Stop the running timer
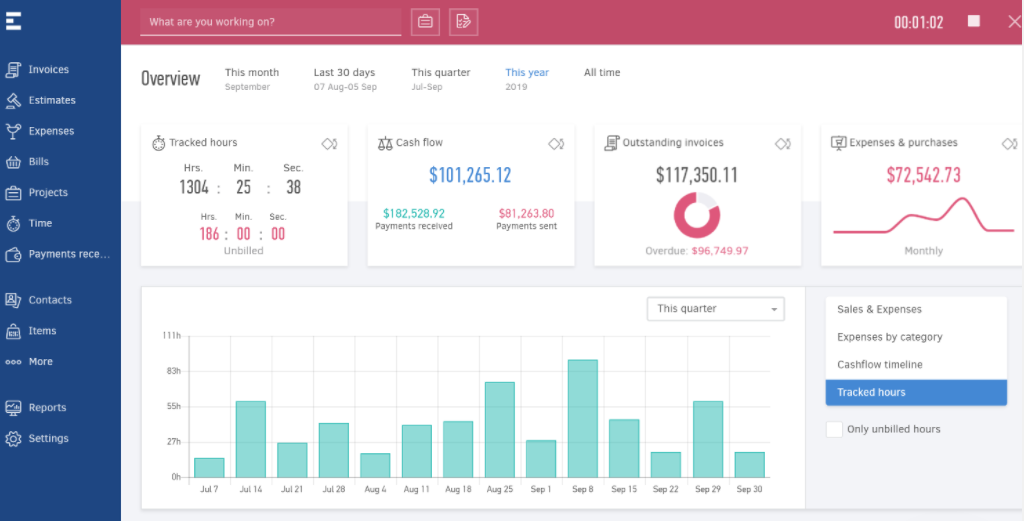Image resolution: width=1024 pixels, height=521 pixels. (974, 21)
